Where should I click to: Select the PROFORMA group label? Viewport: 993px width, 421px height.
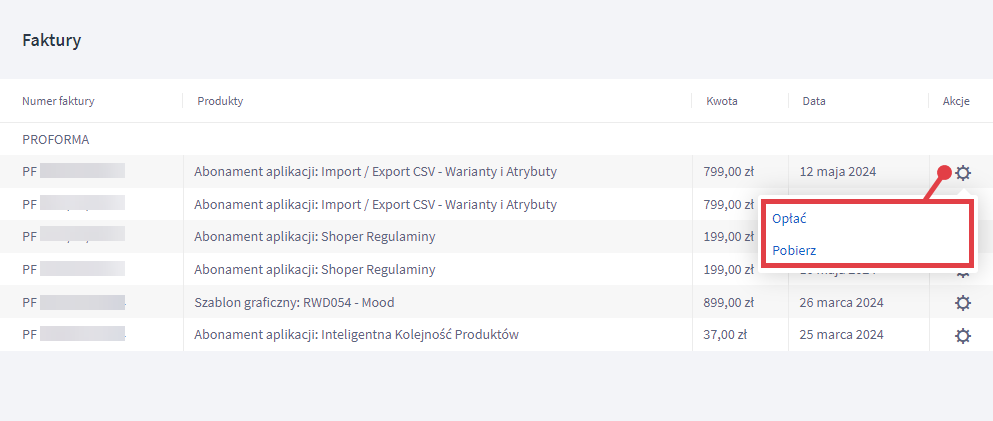pos(56,140)
